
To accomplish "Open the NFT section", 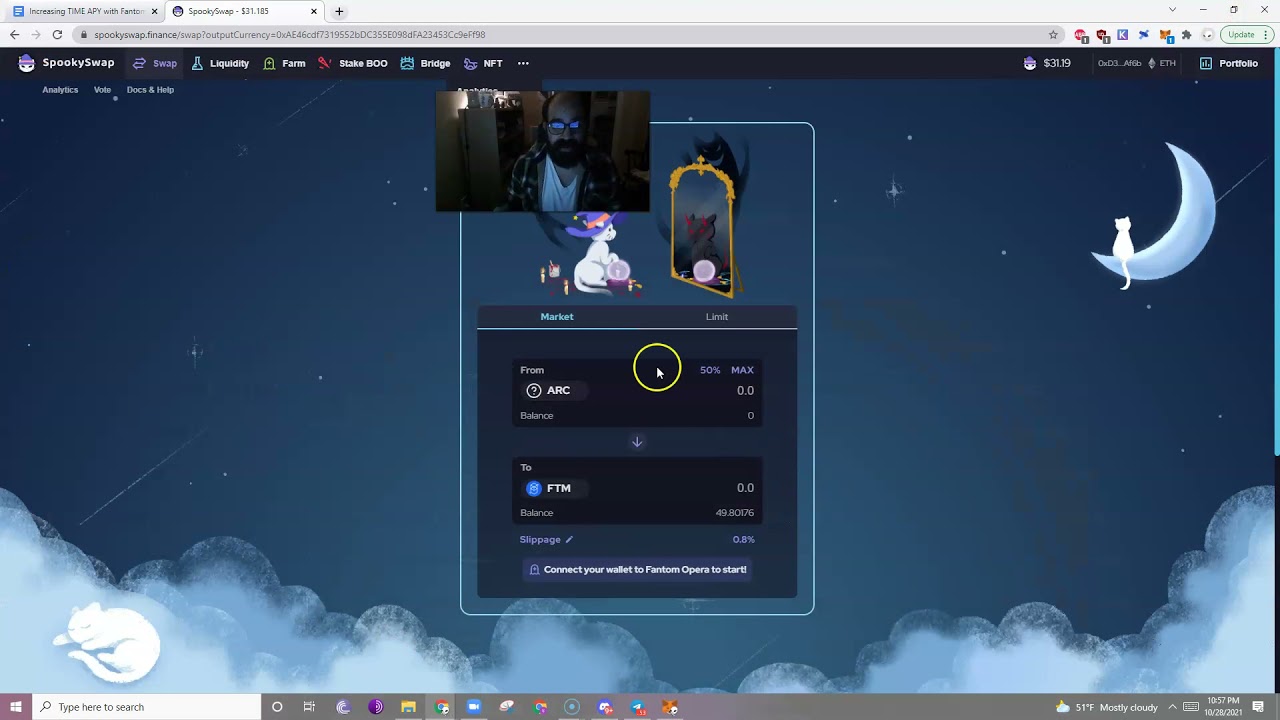I will click(x=483, y=63).
